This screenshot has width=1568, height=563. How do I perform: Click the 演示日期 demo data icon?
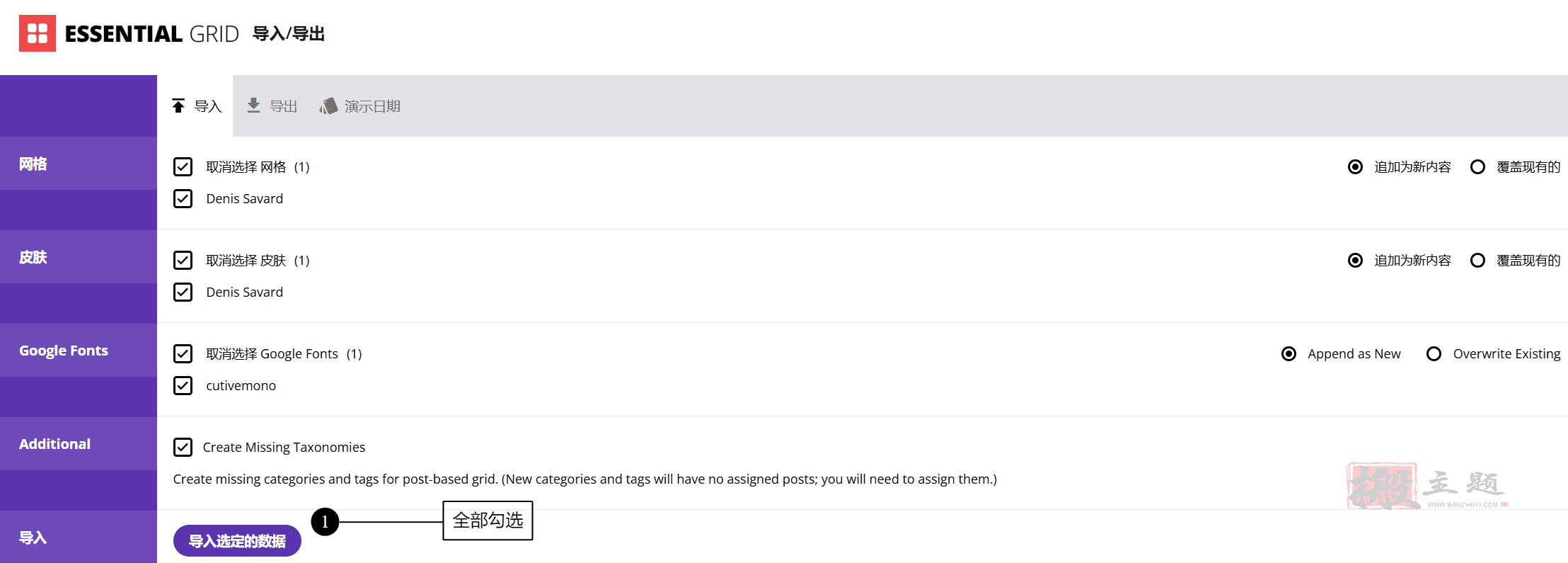[328, 106]
